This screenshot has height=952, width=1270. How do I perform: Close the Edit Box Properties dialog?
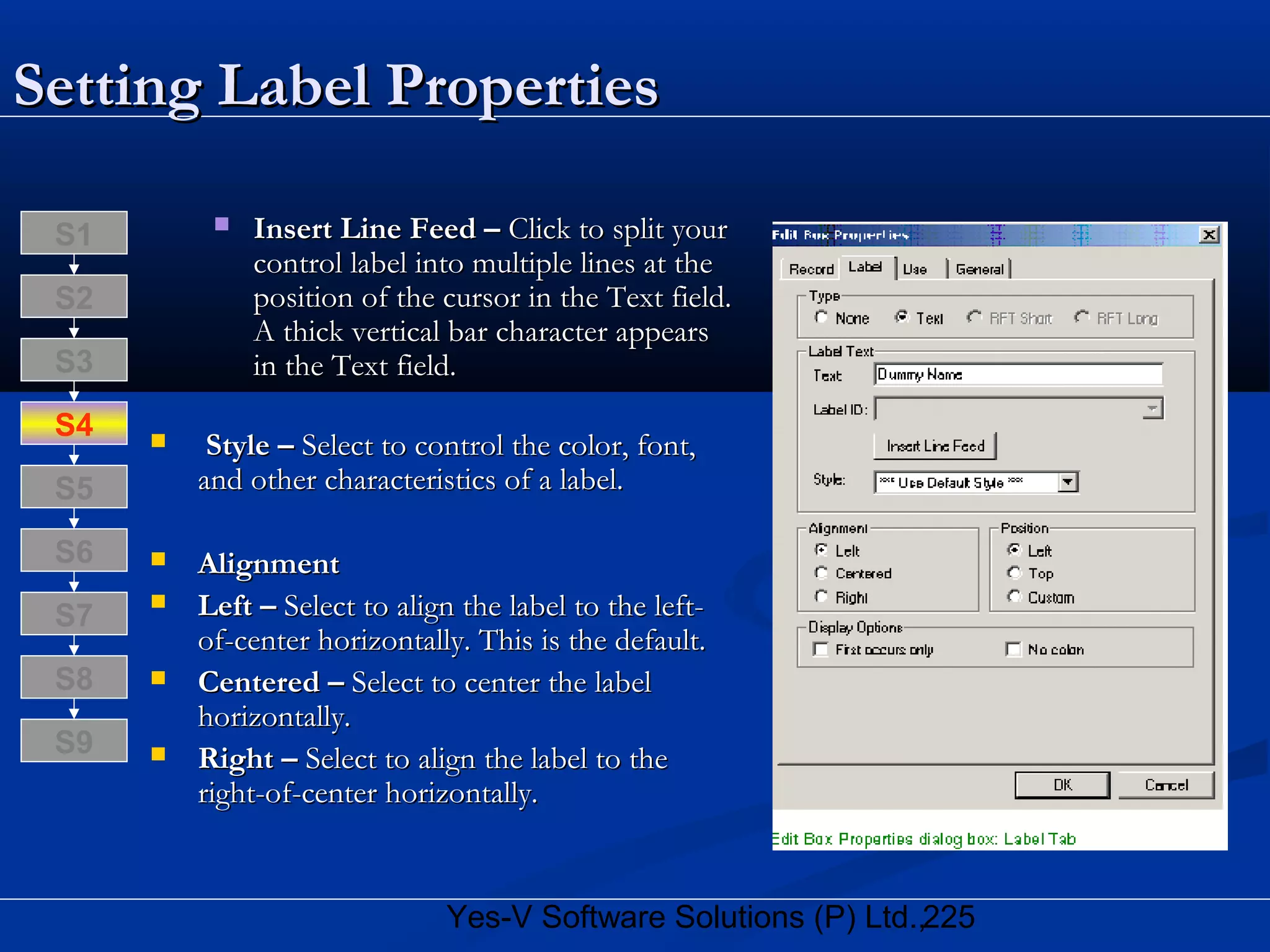click(1209, 235)
